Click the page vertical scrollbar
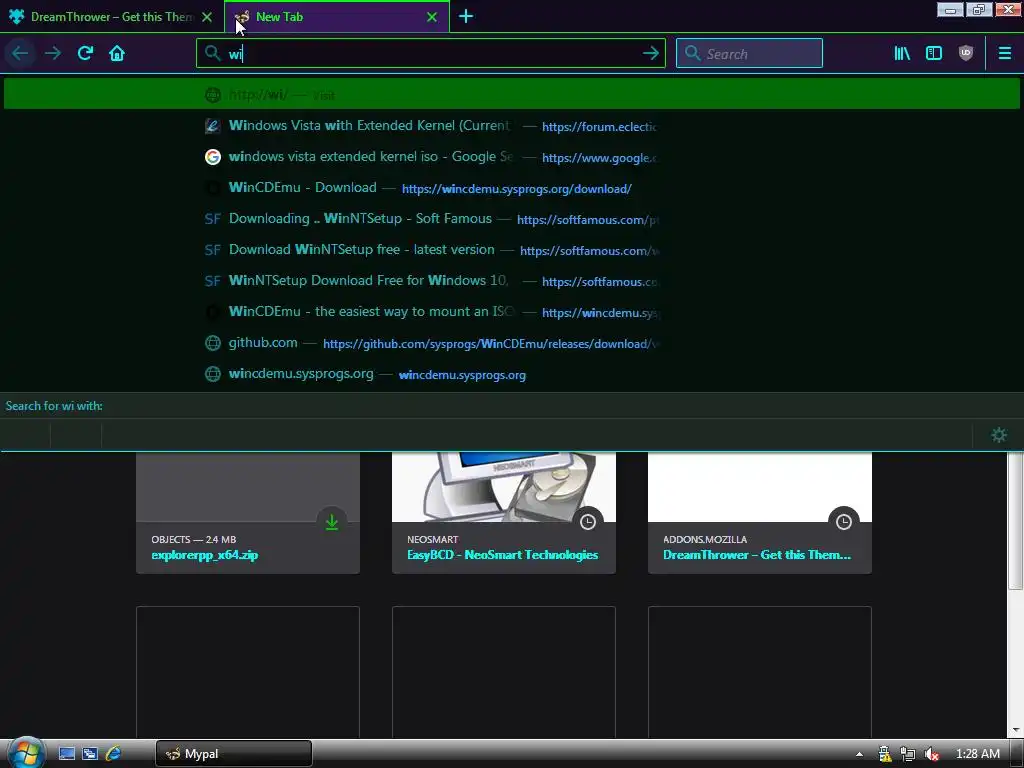 [1016, 520]
